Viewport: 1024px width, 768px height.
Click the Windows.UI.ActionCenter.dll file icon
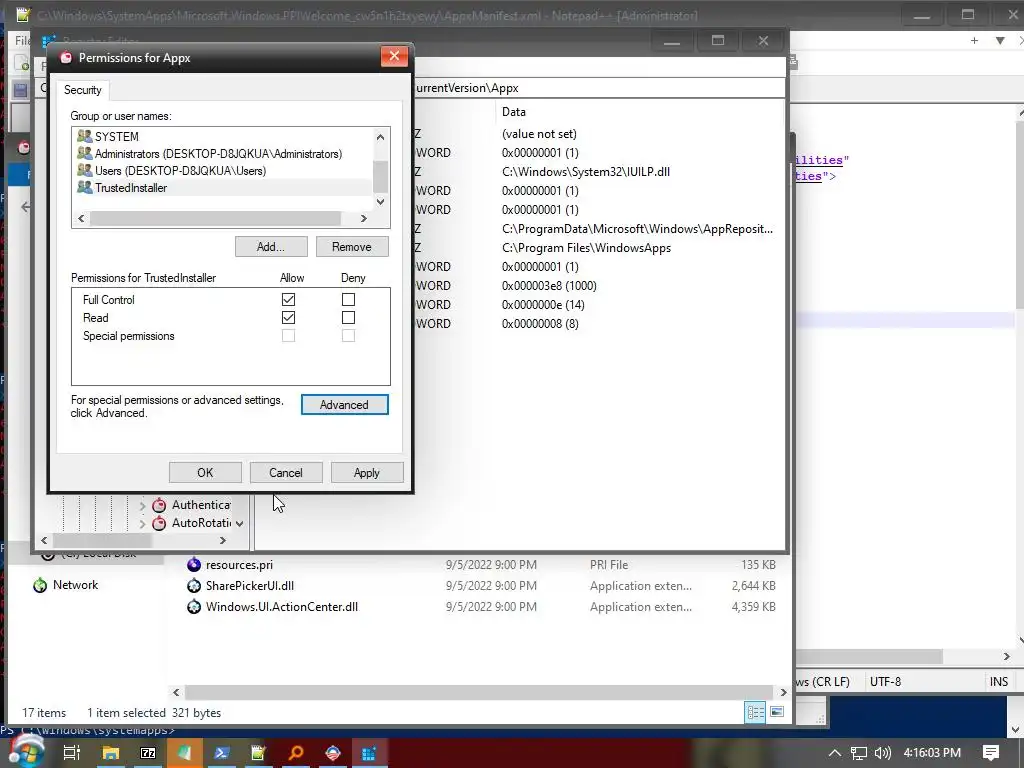[x=193, y=607]
